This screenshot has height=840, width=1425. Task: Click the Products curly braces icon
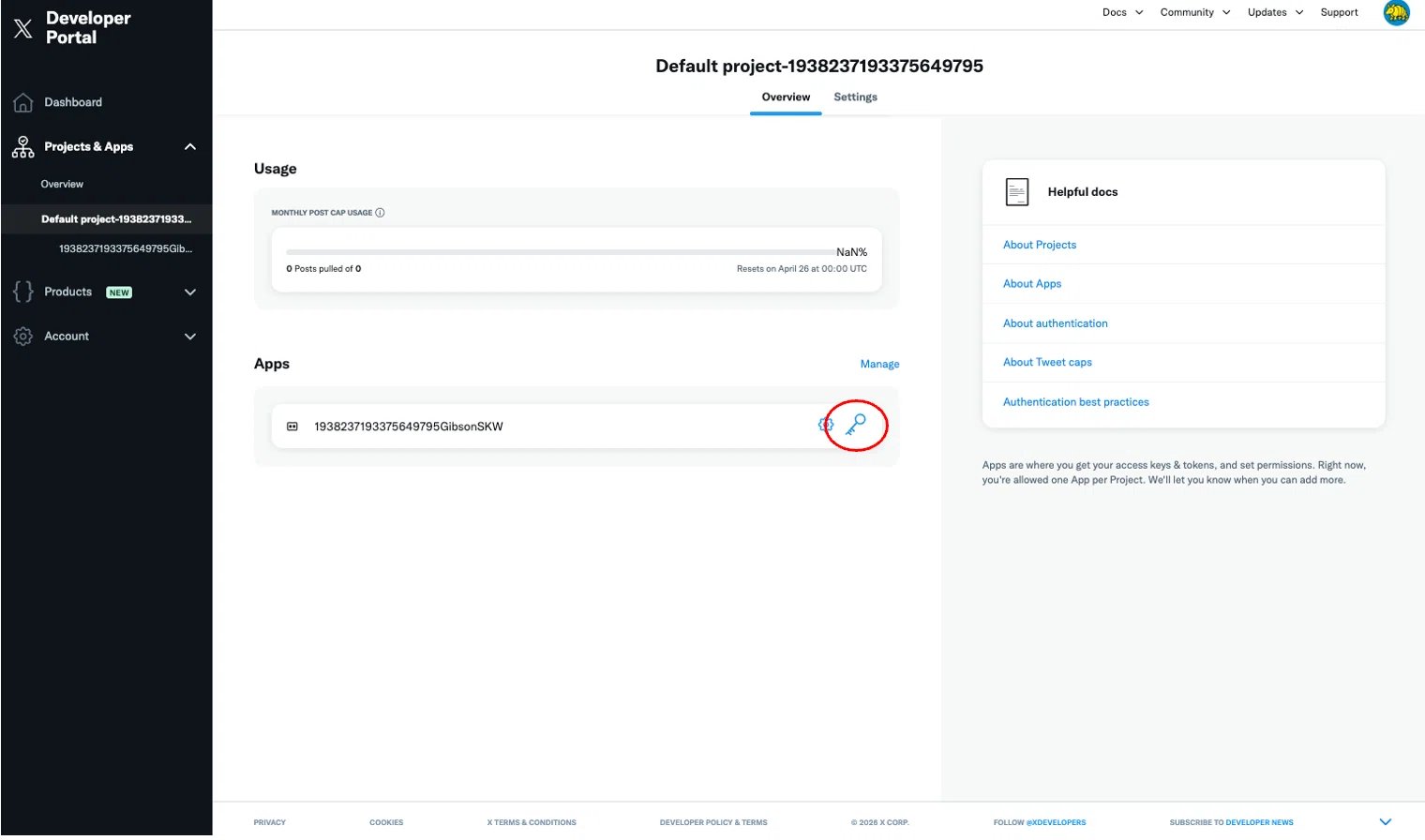coord(23,292)
